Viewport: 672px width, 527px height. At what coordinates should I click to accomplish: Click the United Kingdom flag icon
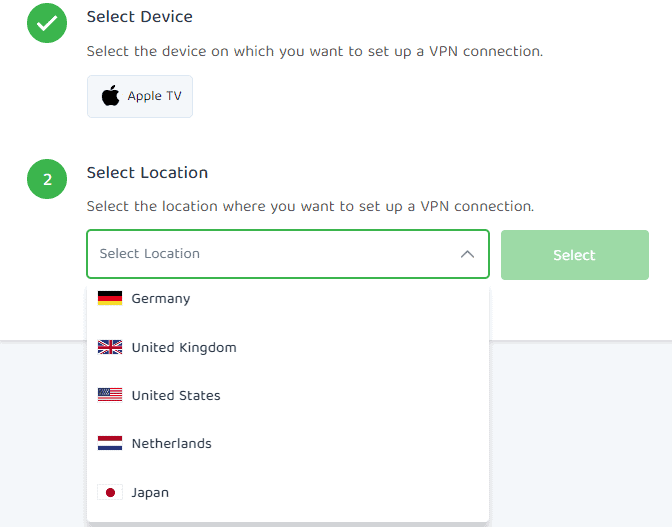[110, 347]
